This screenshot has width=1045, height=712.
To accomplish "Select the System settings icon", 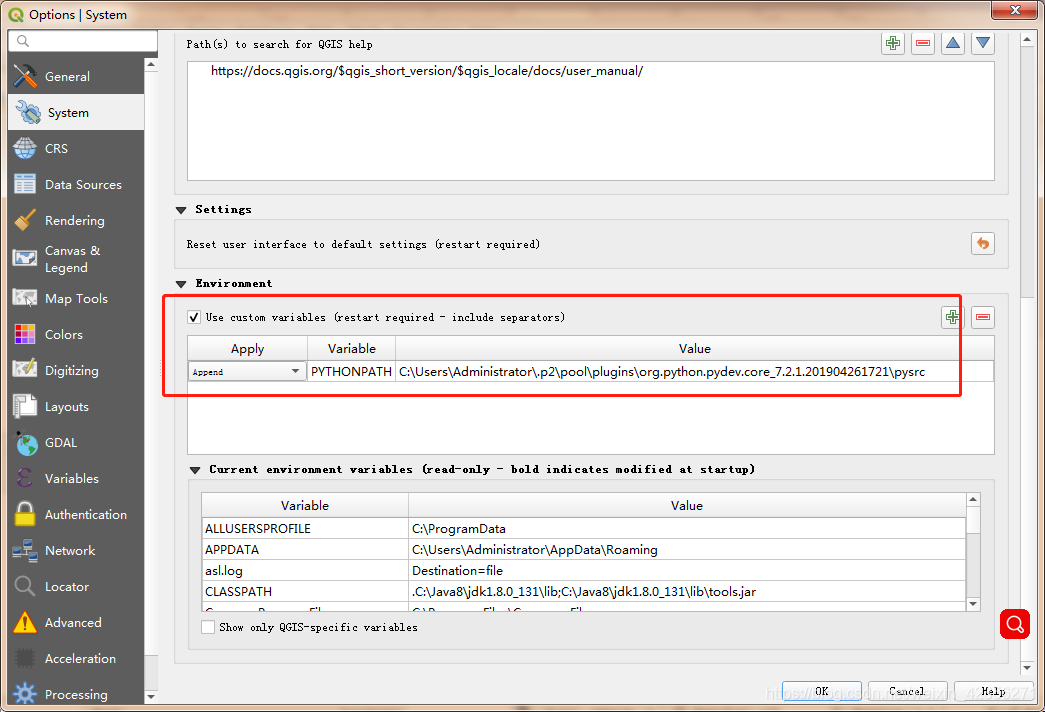I will [x=29, y=113].
